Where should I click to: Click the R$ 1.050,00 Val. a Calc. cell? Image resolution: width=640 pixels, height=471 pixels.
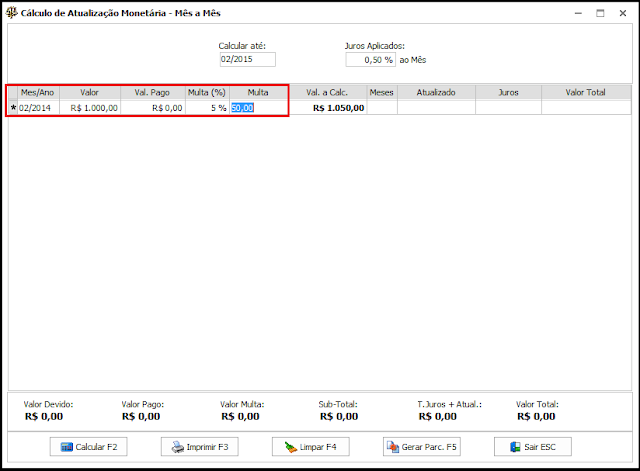coord(328,108)
